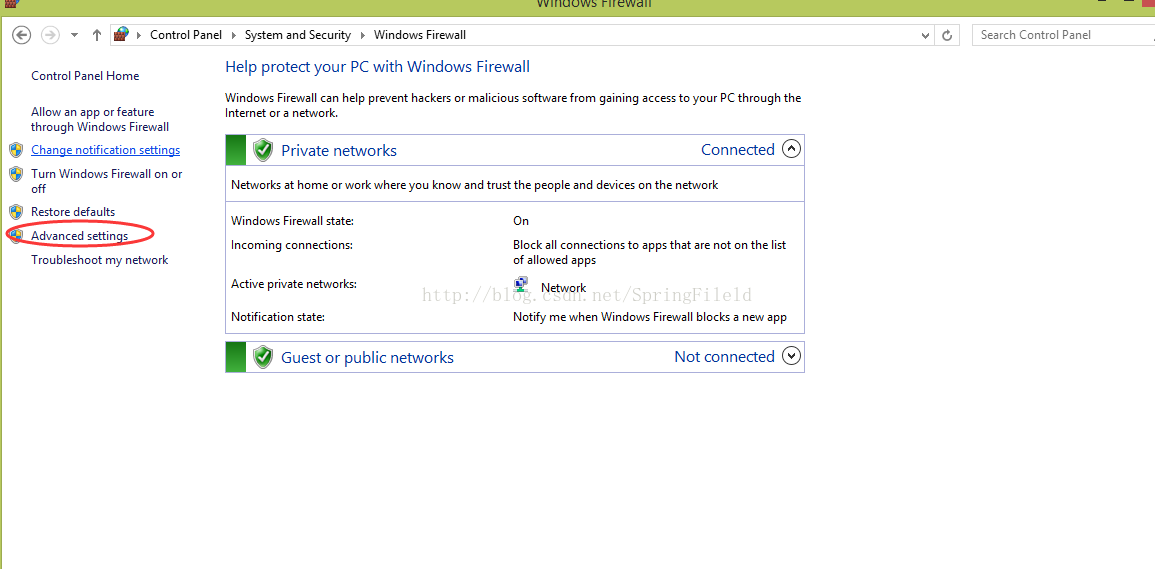This screenshot has height=569, width=1155.
Task: Click green shield icon for Private networks
Action: 263,150
